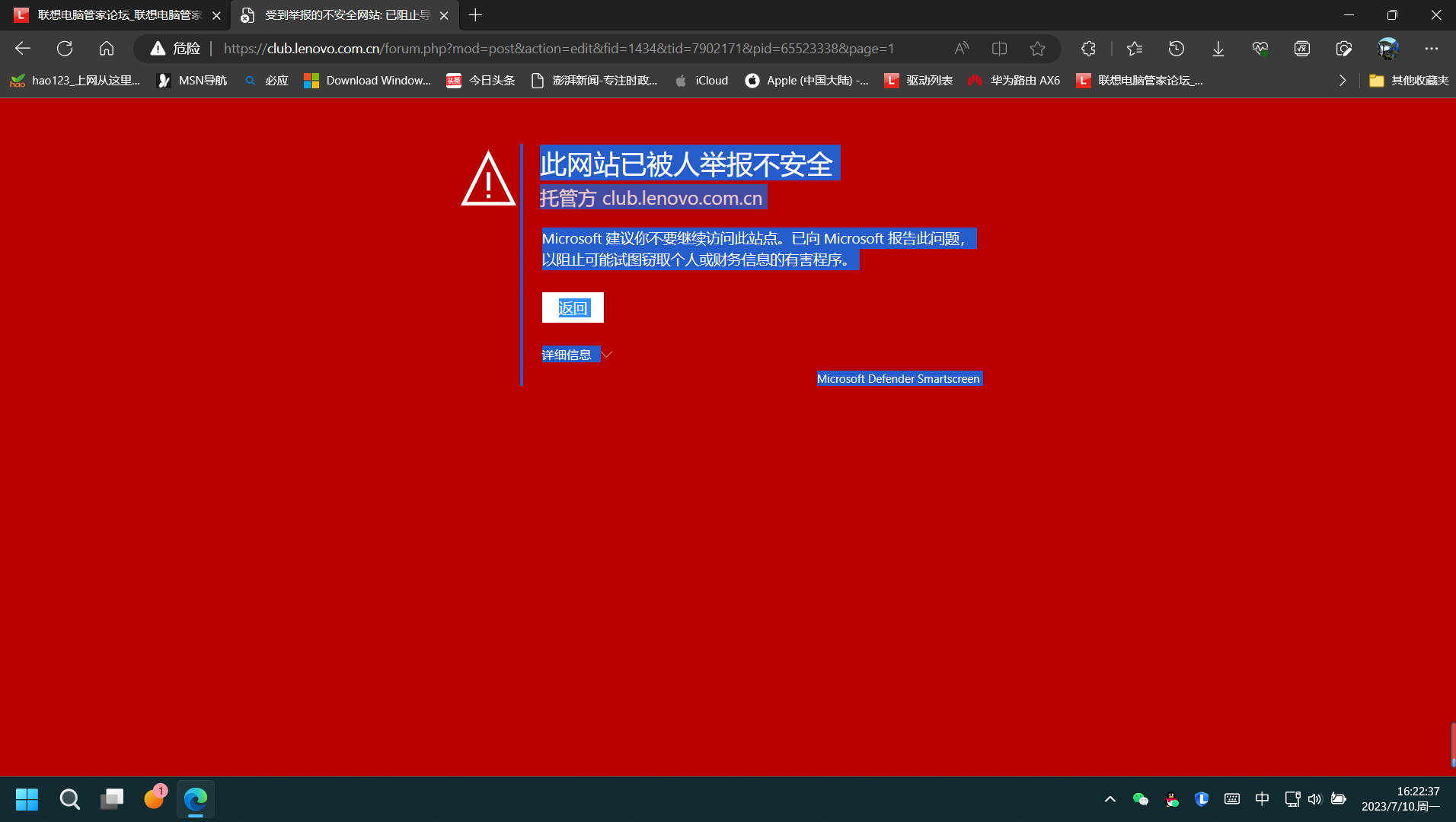Open 今日头条 bookmark

coord(481,81)
